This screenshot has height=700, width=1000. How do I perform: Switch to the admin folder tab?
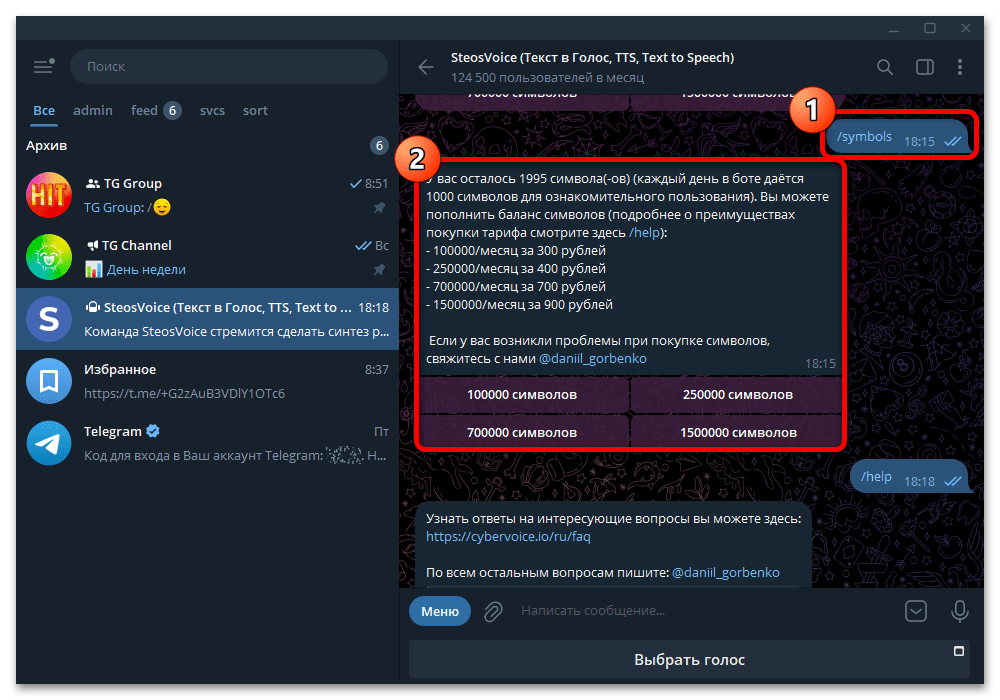pos(92,110)
